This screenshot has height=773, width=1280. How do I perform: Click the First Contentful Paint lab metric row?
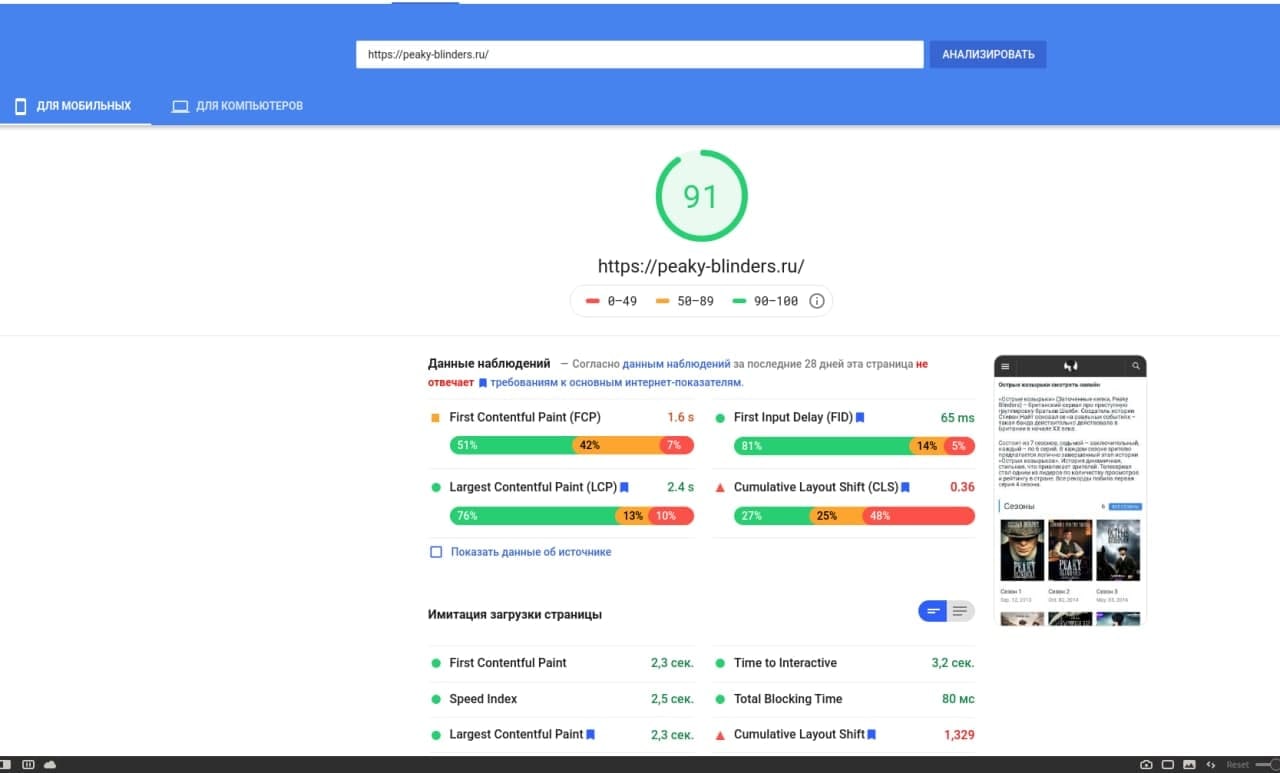[562, 663]
